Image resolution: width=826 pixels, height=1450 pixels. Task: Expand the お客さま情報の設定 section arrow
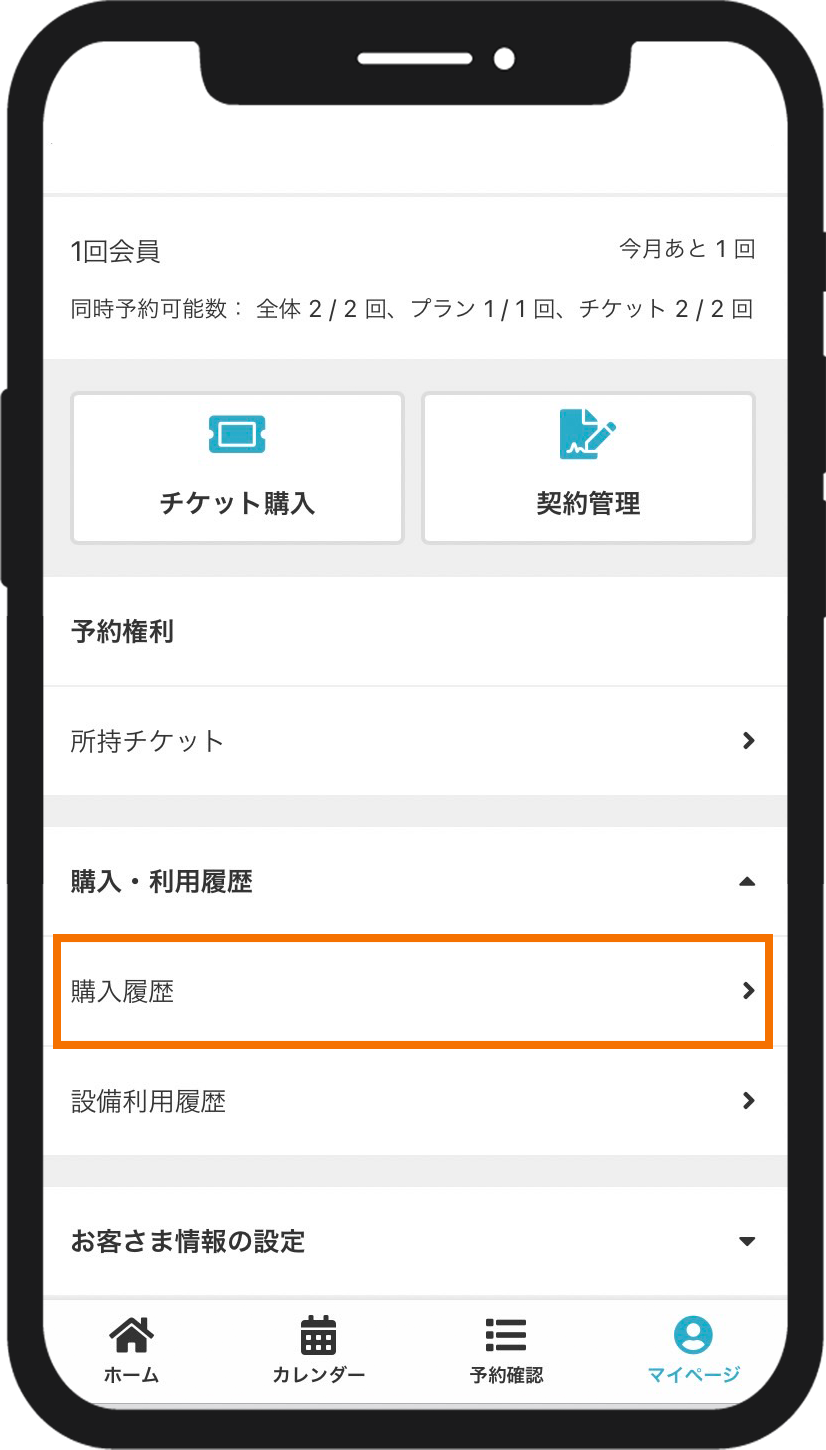tap(746, 1242)
